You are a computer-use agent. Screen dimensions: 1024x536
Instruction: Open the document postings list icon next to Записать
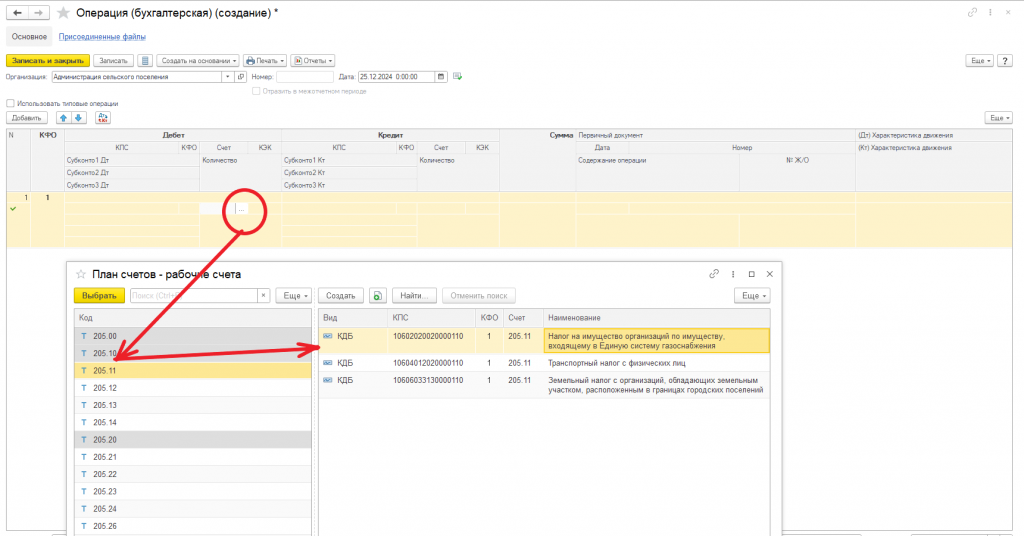tap(145, 61)
